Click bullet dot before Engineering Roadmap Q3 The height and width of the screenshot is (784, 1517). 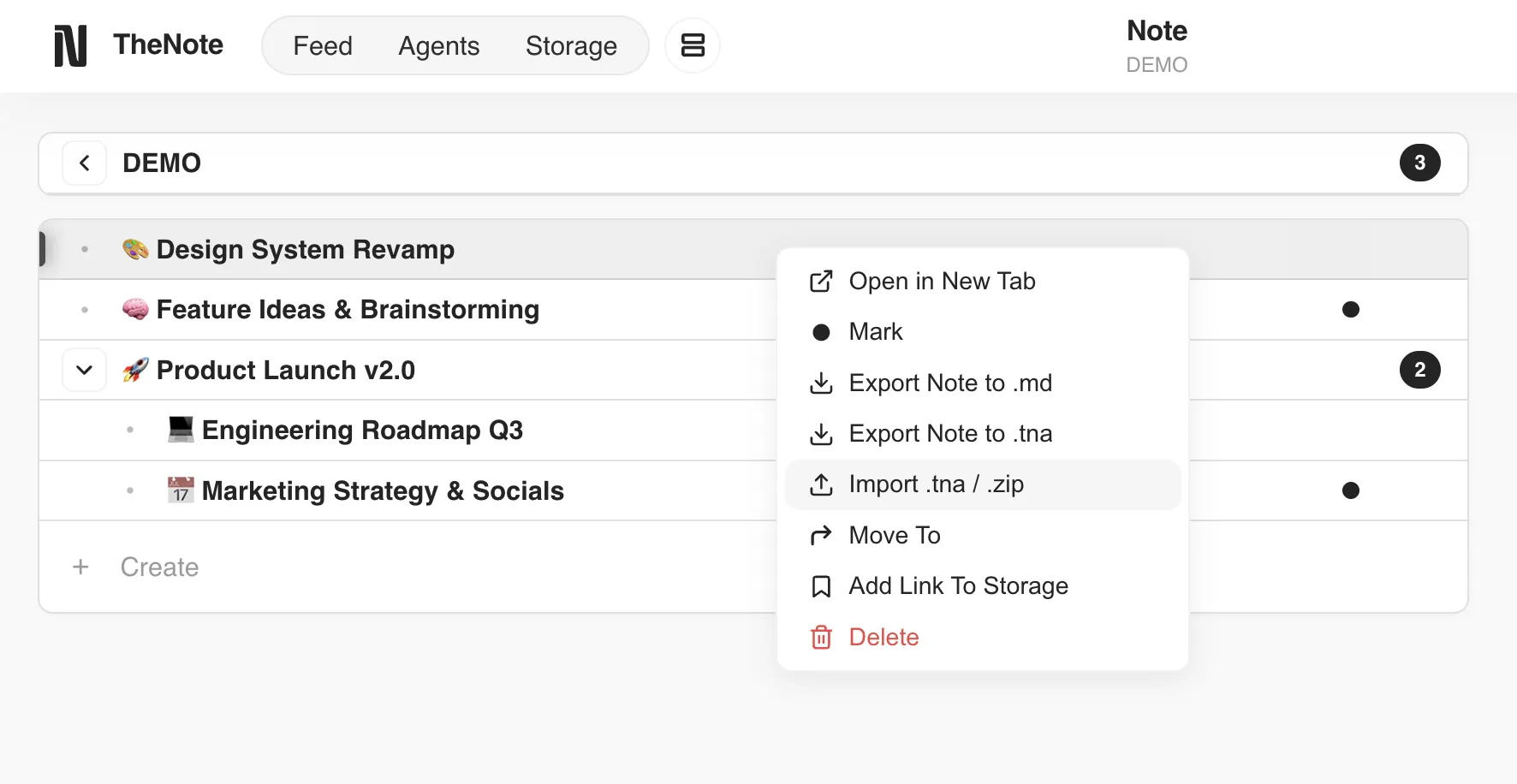point(130,430)
